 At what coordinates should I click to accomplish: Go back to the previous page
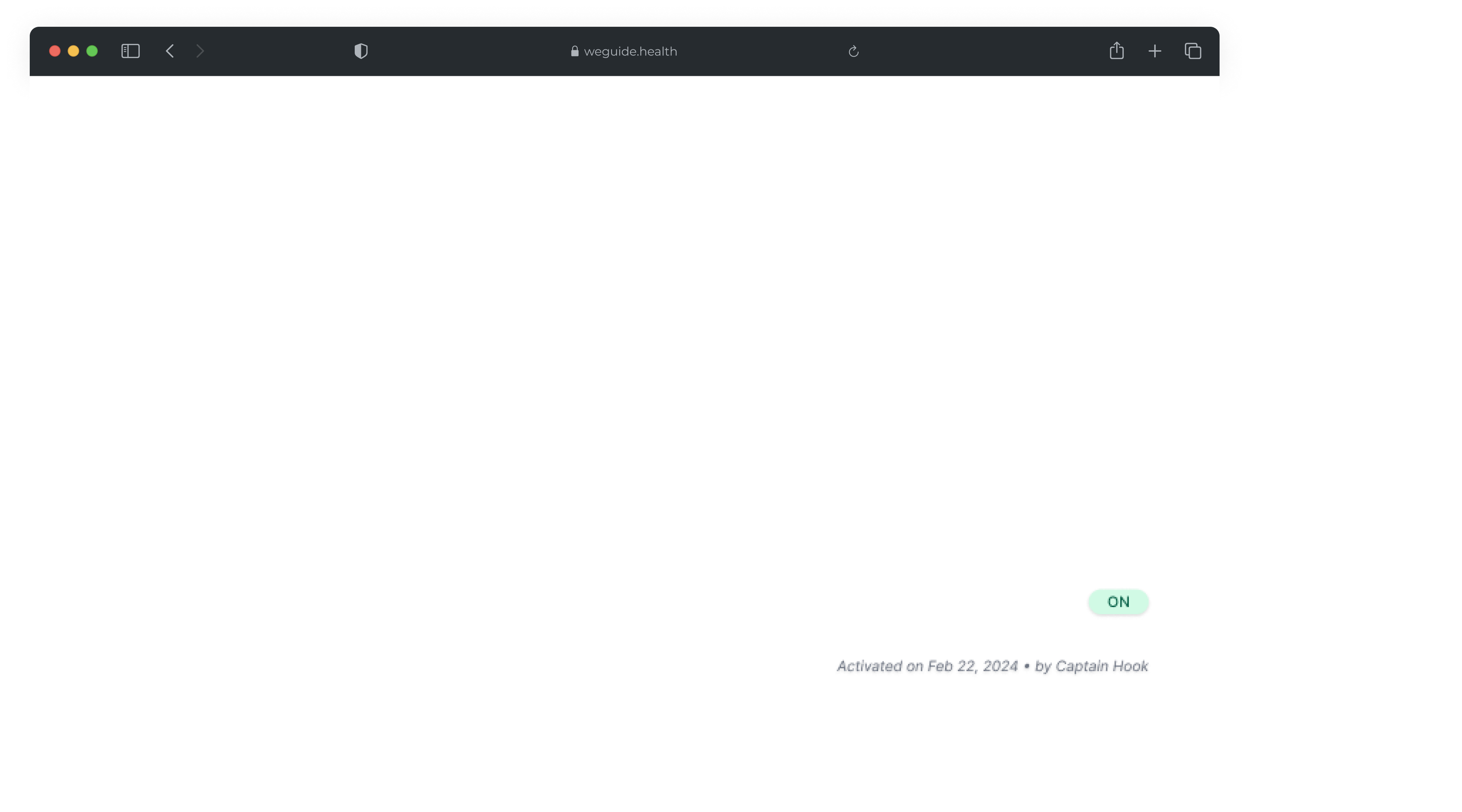(x=170, y=51)
